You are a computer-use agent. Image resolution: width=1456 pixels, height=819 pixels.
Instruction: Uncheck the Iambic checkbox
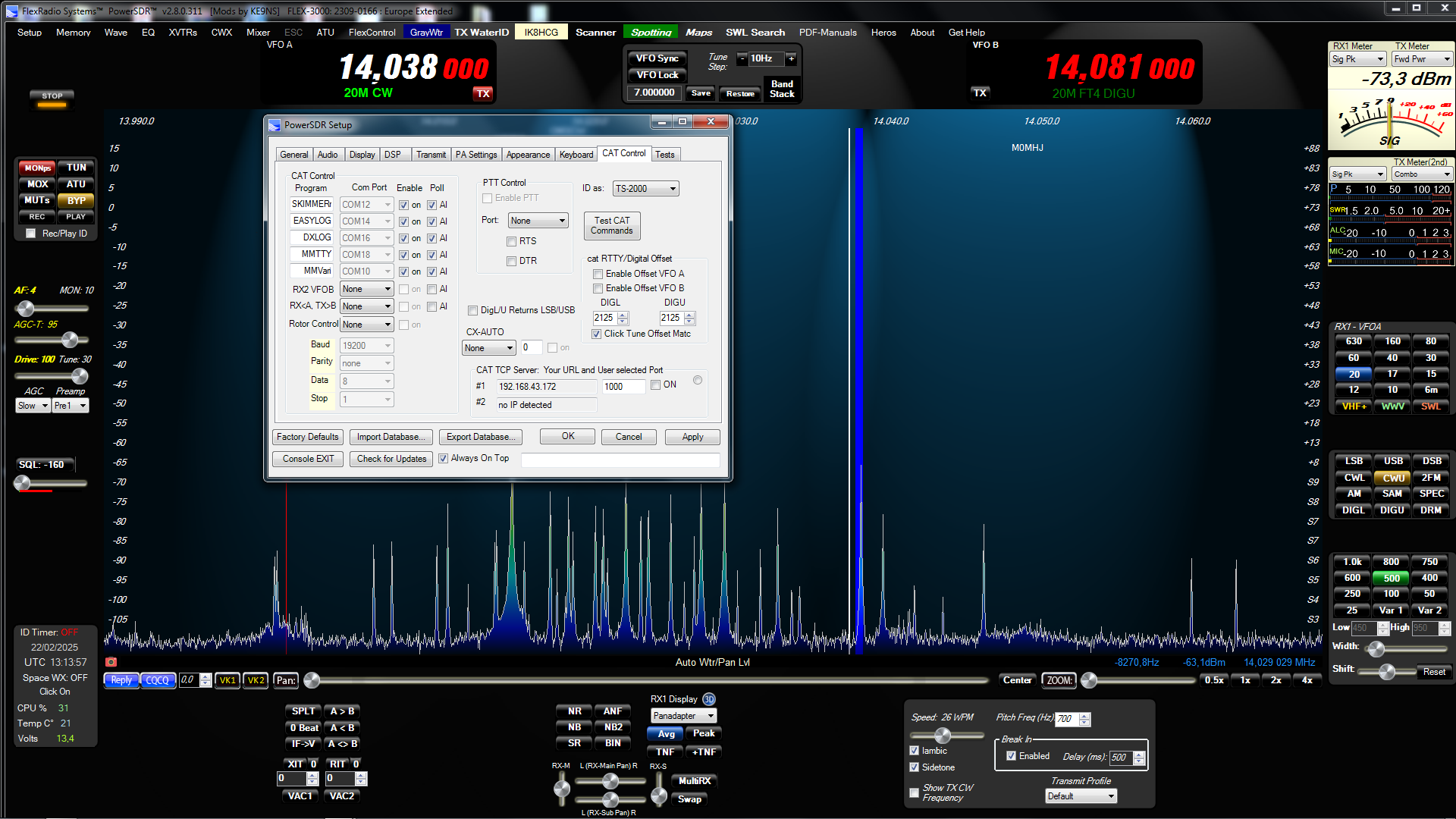pos(914,751)
